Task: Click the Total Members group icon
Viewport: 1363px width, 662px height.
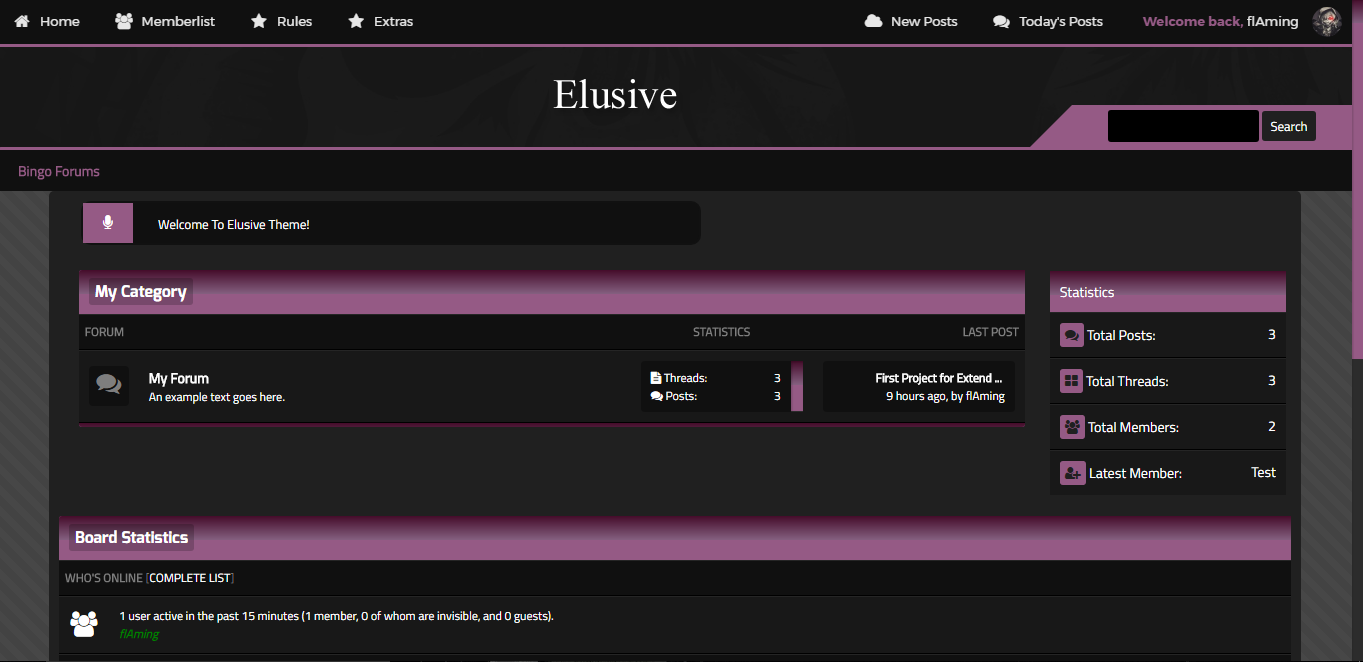Action: [x=1072, y=427]
